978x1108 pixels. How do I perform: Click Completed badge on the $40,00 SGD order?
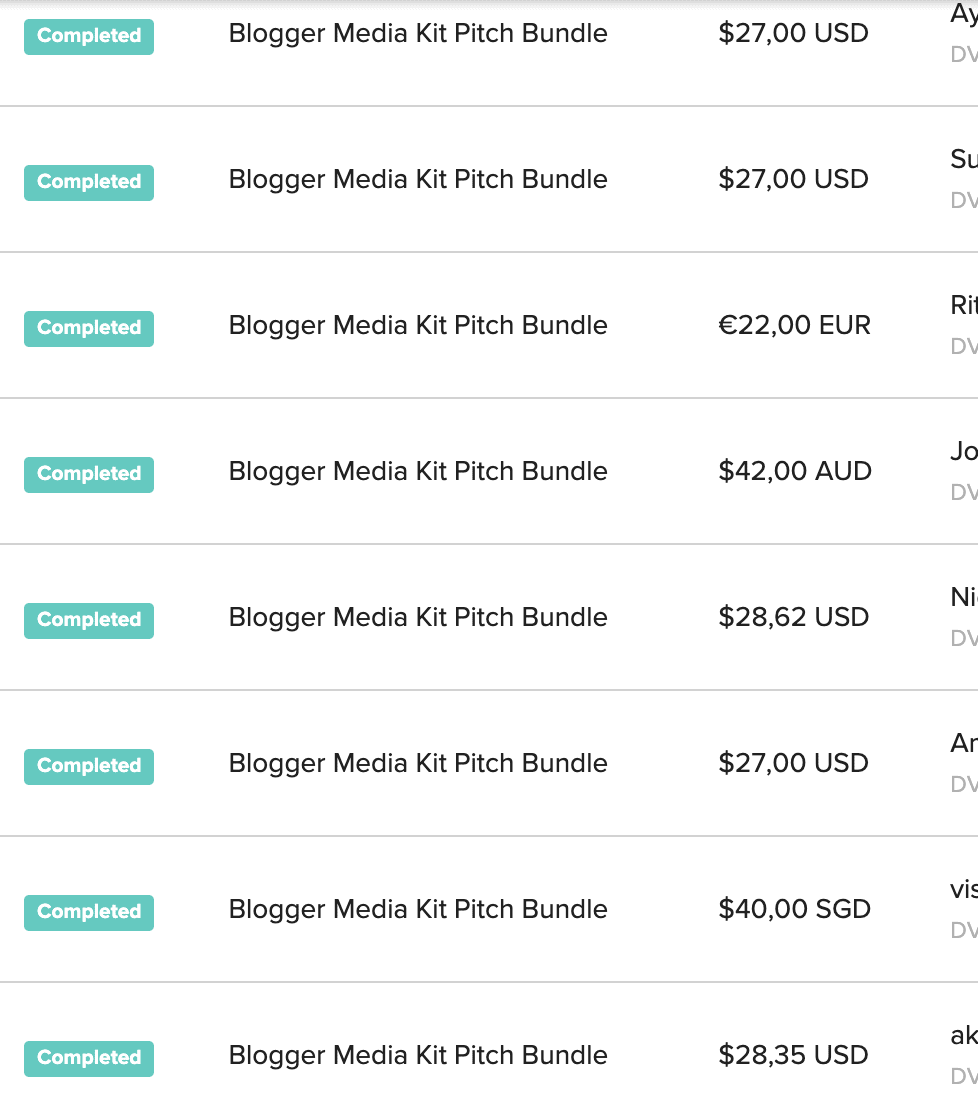[89, 912]
